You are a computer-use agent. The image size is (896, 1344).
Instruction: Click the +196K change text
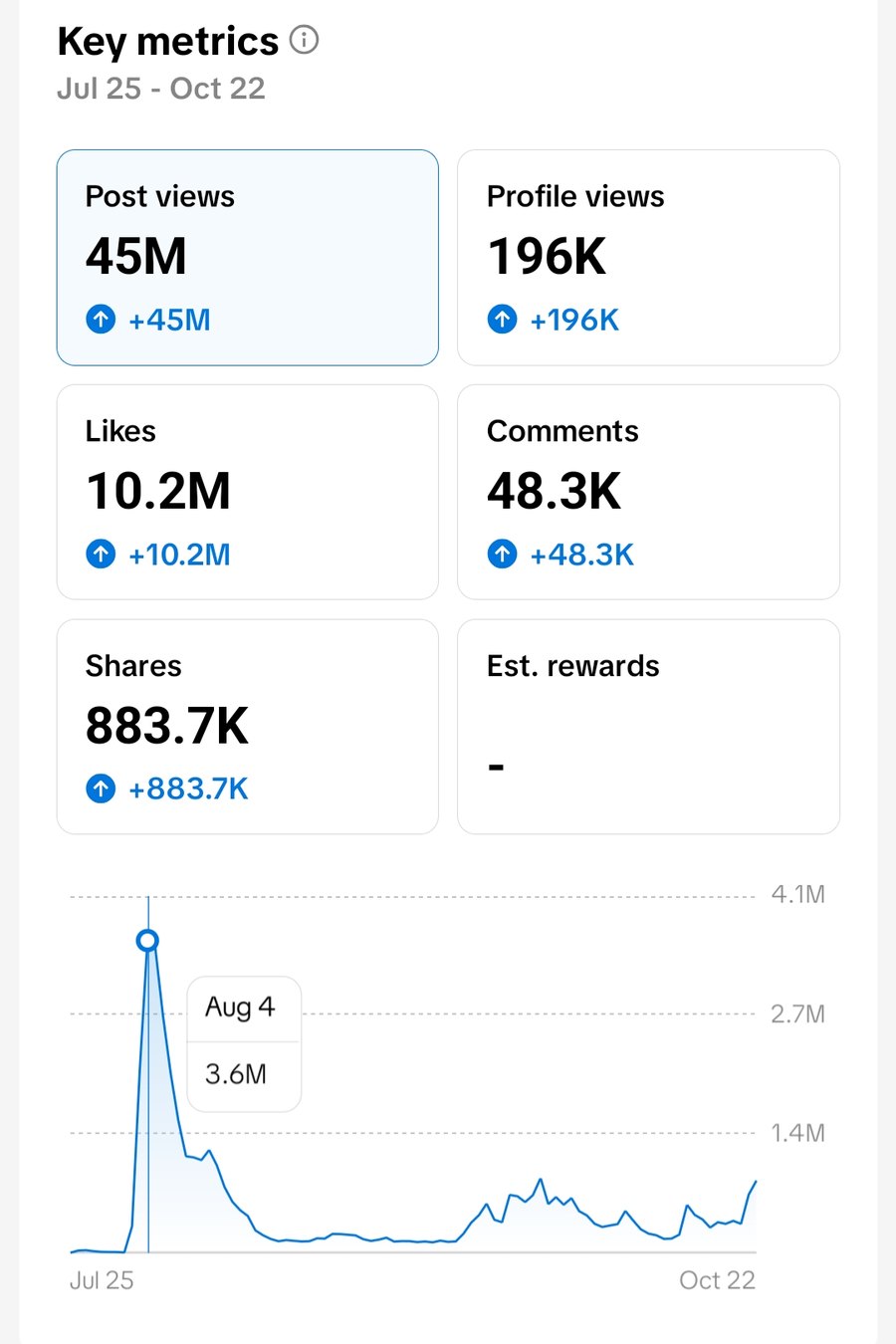[x=574, y=320]
